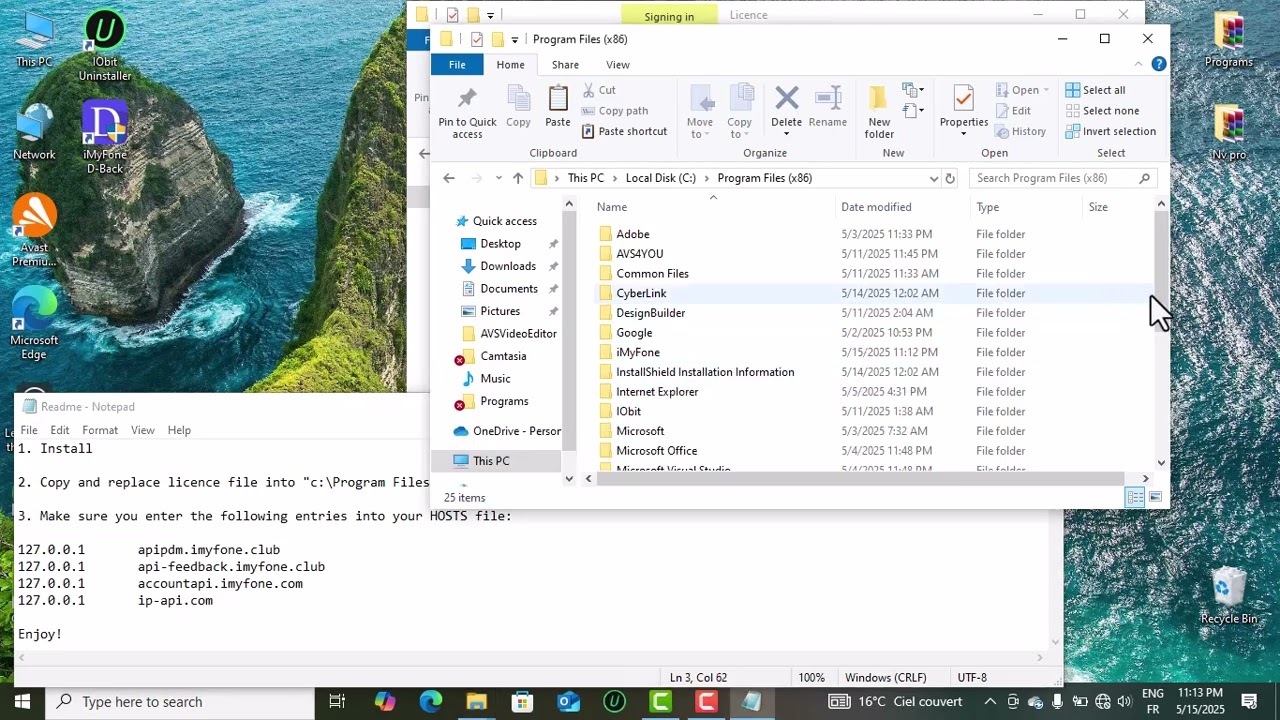
Task: Select the Adobe folder
Action: pos(632,234)
